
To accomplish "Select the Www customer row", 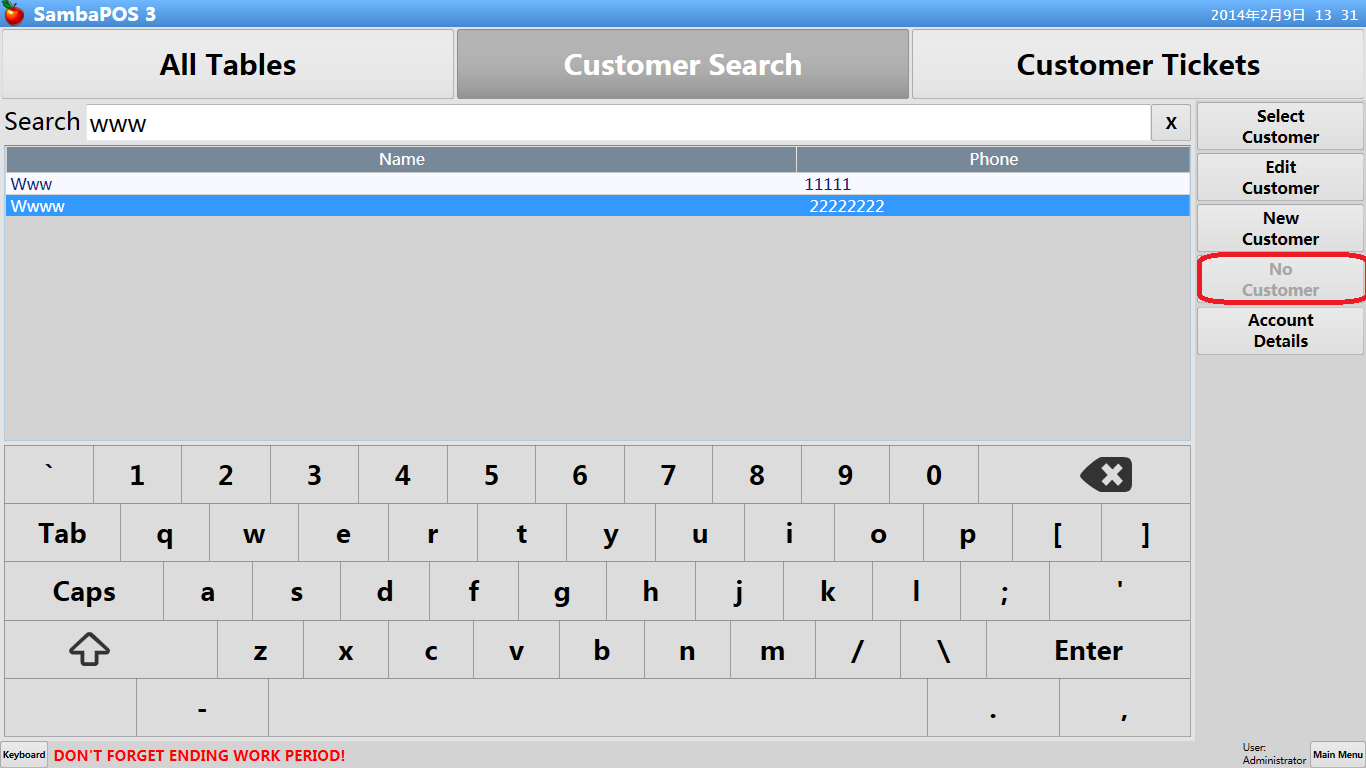I will coord(400,185).
